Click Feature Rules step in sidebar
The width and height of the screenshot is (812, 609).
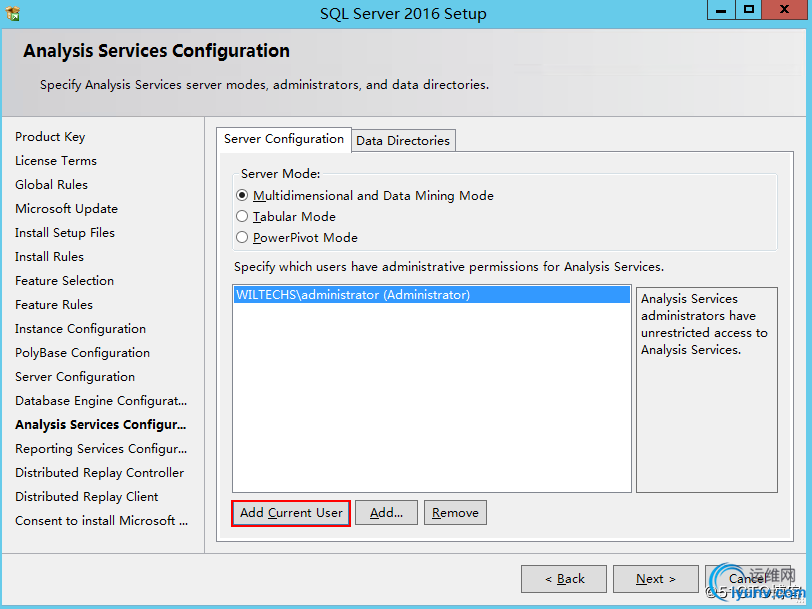[x=54, y=304]
